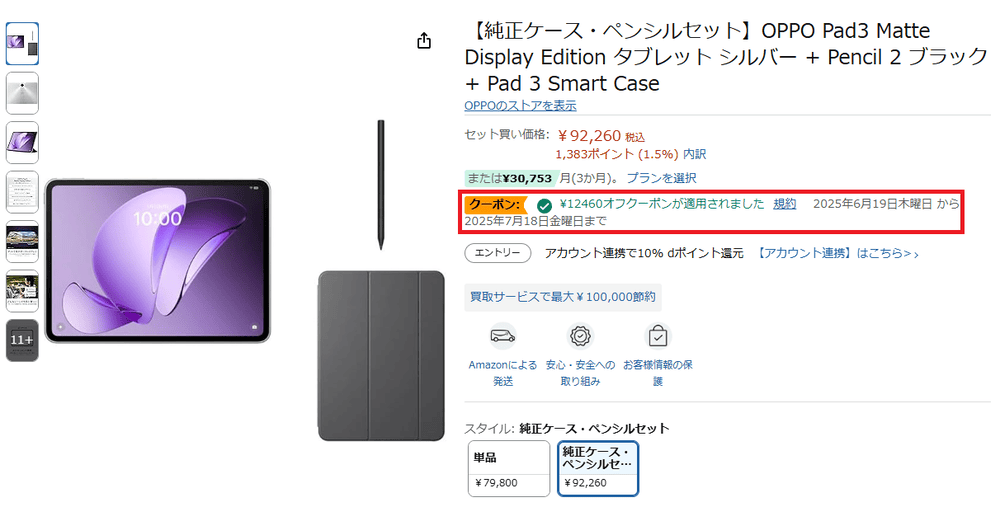
Task: Click the Amazon delivery truck icon
Action: [503, 335]
